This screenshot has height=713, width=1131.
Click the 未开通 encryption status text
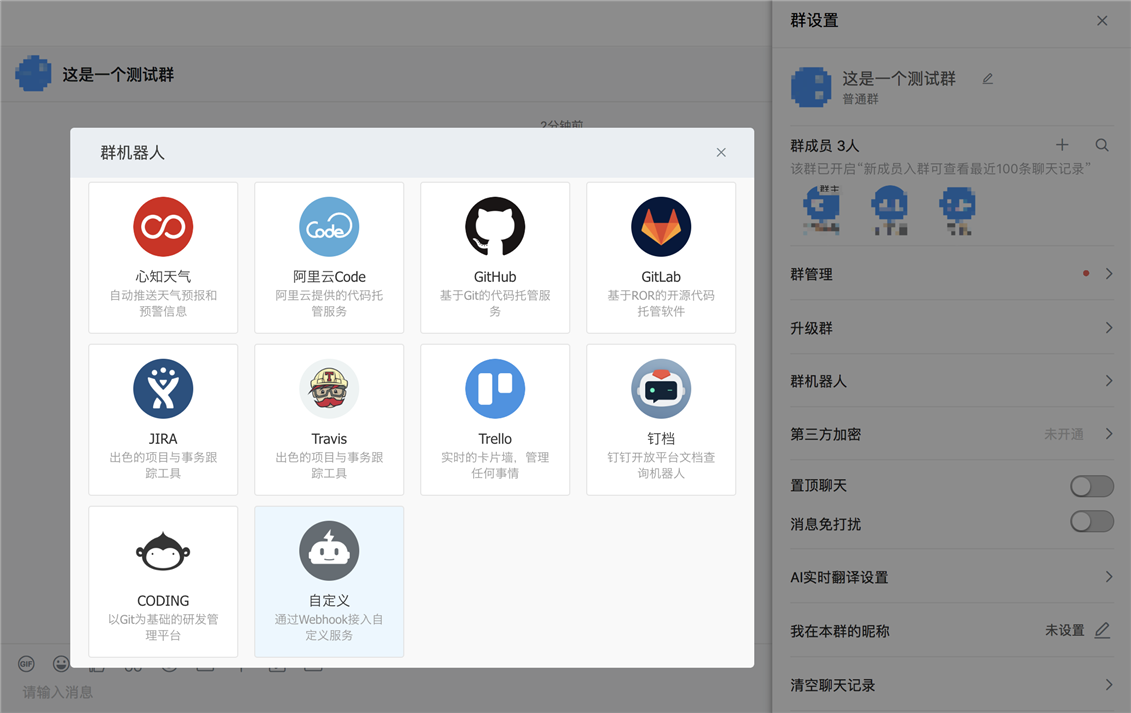tap(1063, 434)
